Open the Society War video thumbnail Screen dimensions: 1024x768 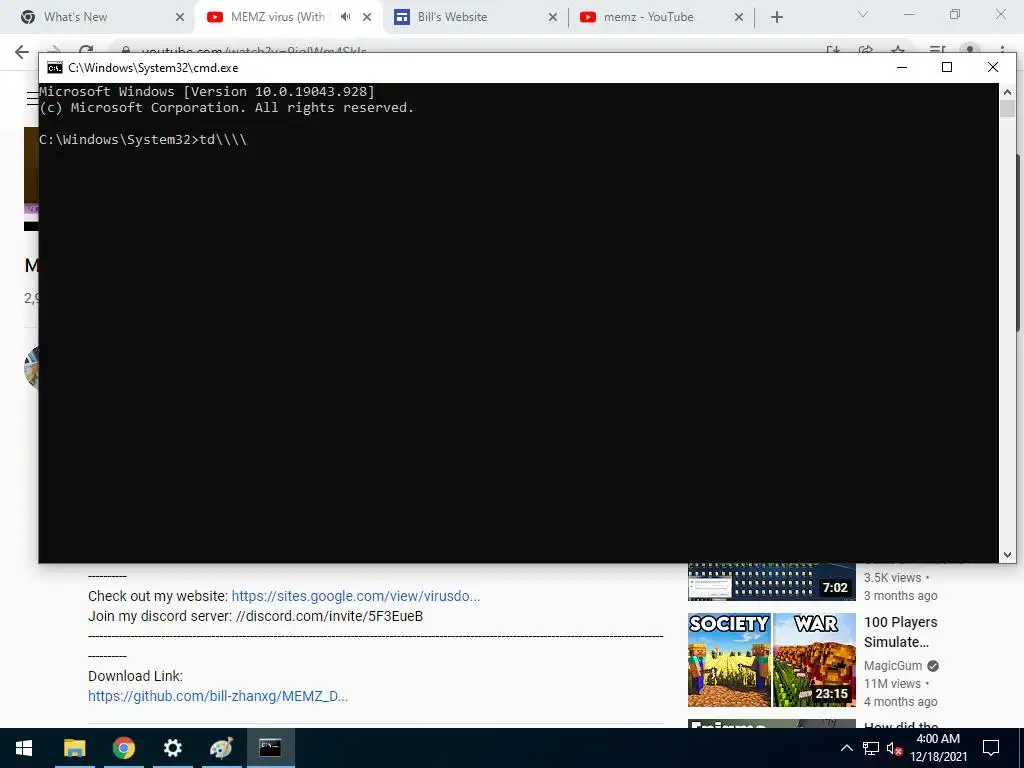point(771,660)
